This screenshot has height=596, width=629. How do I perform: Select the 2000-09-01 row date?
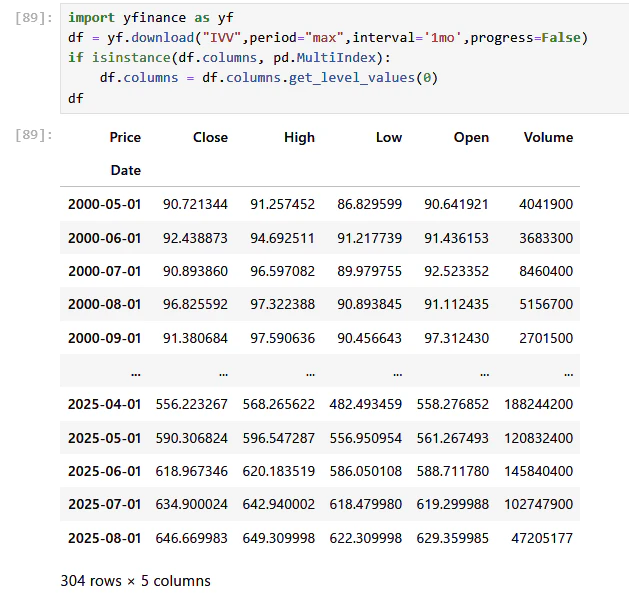coord(104,338)
